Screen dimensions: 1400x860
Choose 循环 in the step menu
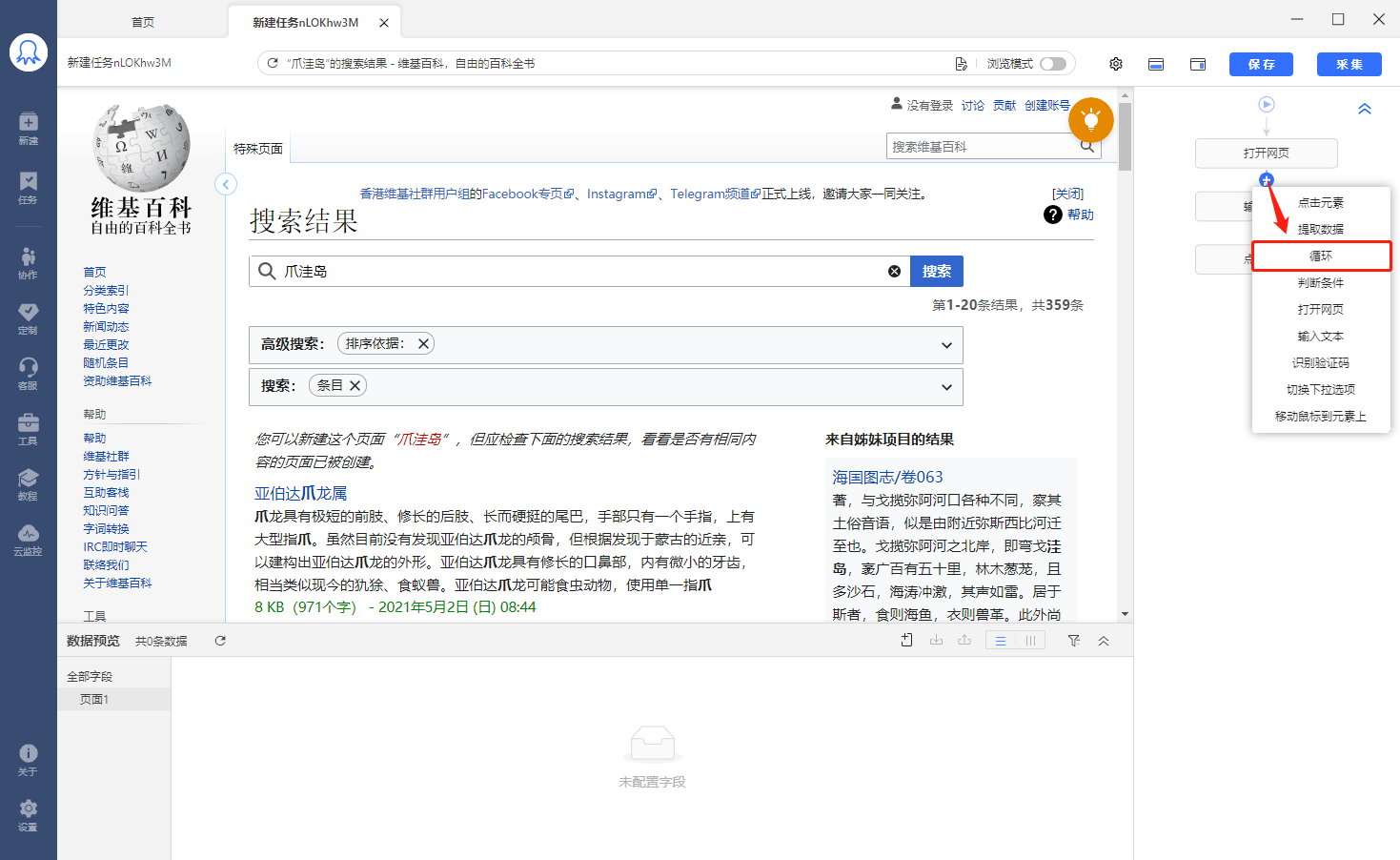pyautogui.click(x=1321, y=256)
